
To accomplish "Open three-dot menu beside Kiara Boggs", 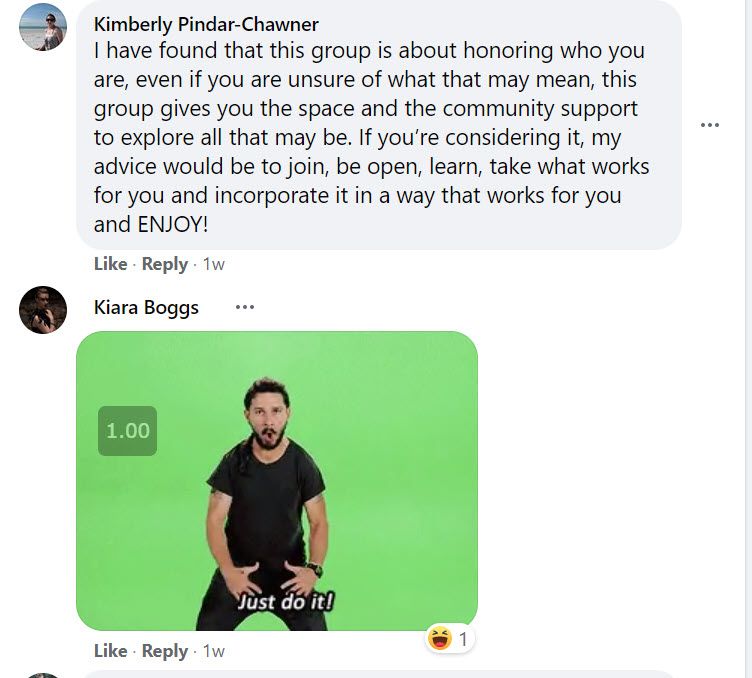I will click(x=245, y=307).
